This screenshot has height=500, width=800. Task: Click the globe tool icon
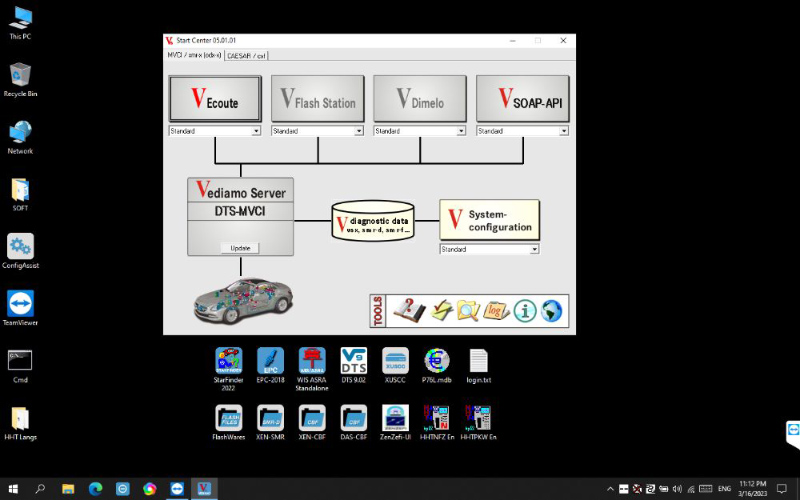[x=552, y=311]
